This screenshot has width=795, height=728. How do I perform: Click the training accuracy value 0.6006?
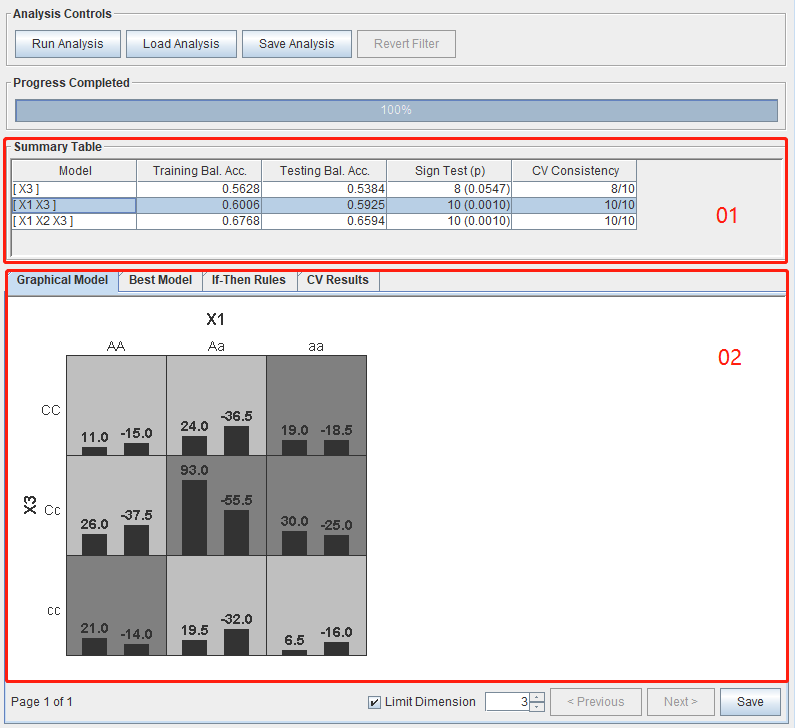(240, 205)
